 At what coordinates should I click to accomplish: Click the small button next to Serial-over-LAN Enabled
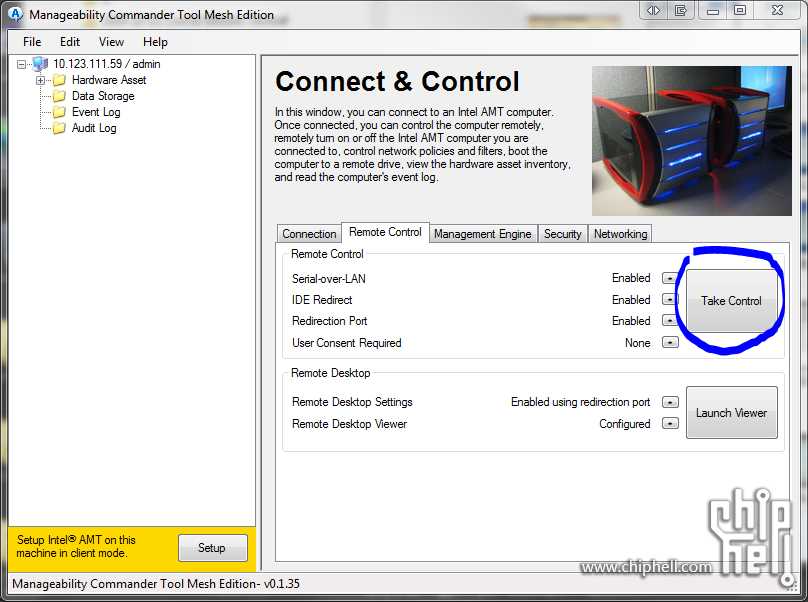pos(669,278)
